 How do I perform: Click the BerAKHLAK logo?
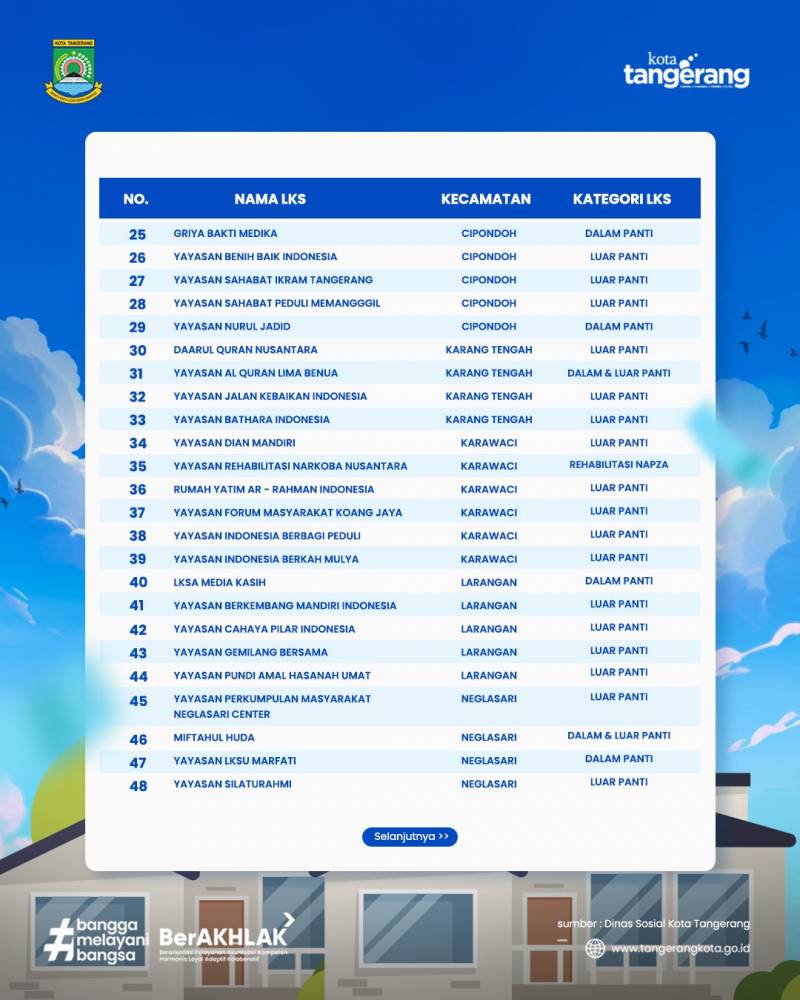[226, 936]
